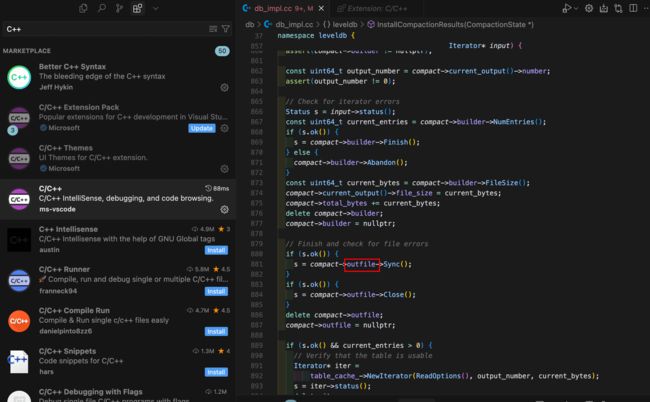The width and height of the screenshot is (650, 402).
Task: Click the ms-vscode C/C++ extension icon
Action: (x=19, y=199)
